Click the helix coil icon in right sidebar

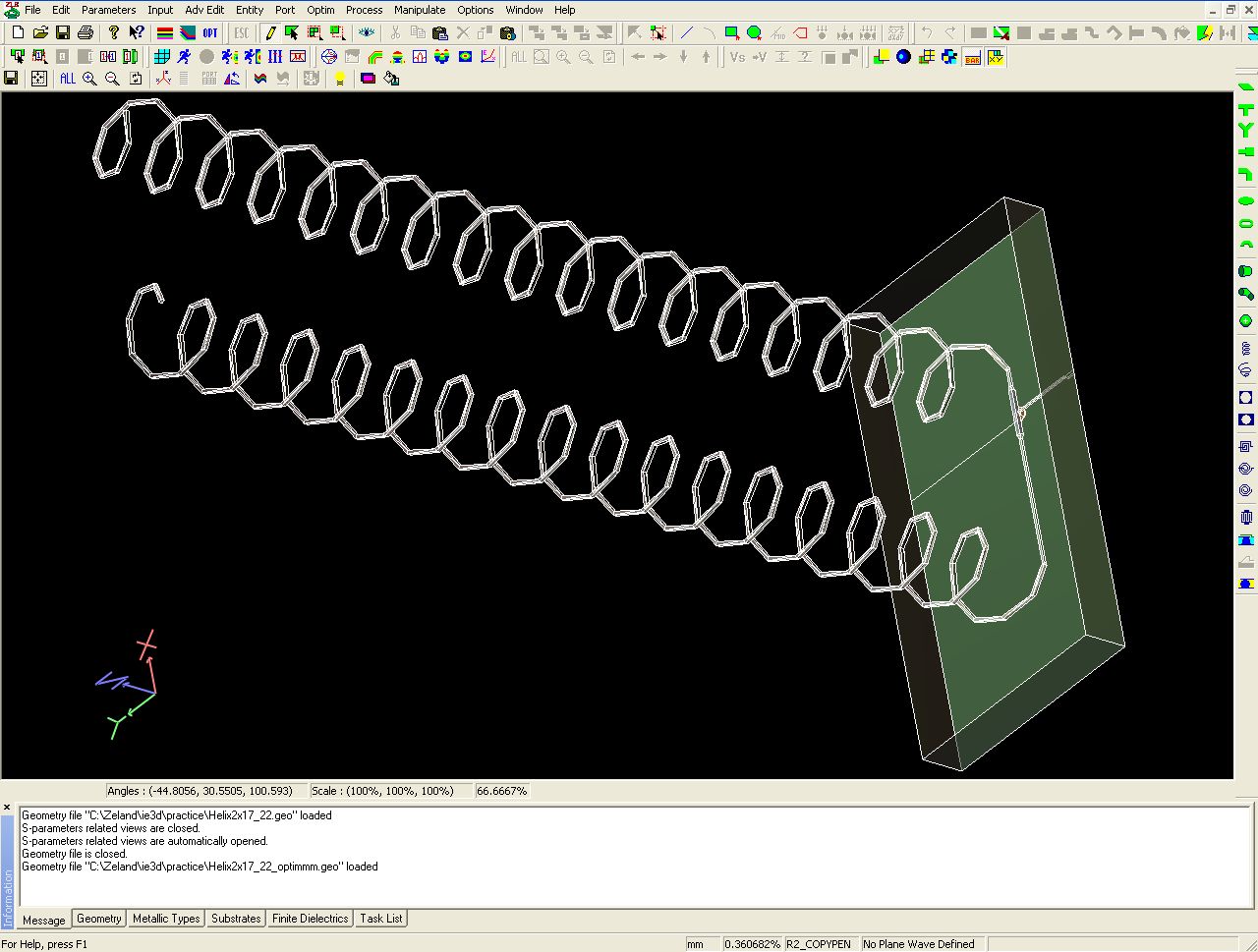(x=1246, y=348)
